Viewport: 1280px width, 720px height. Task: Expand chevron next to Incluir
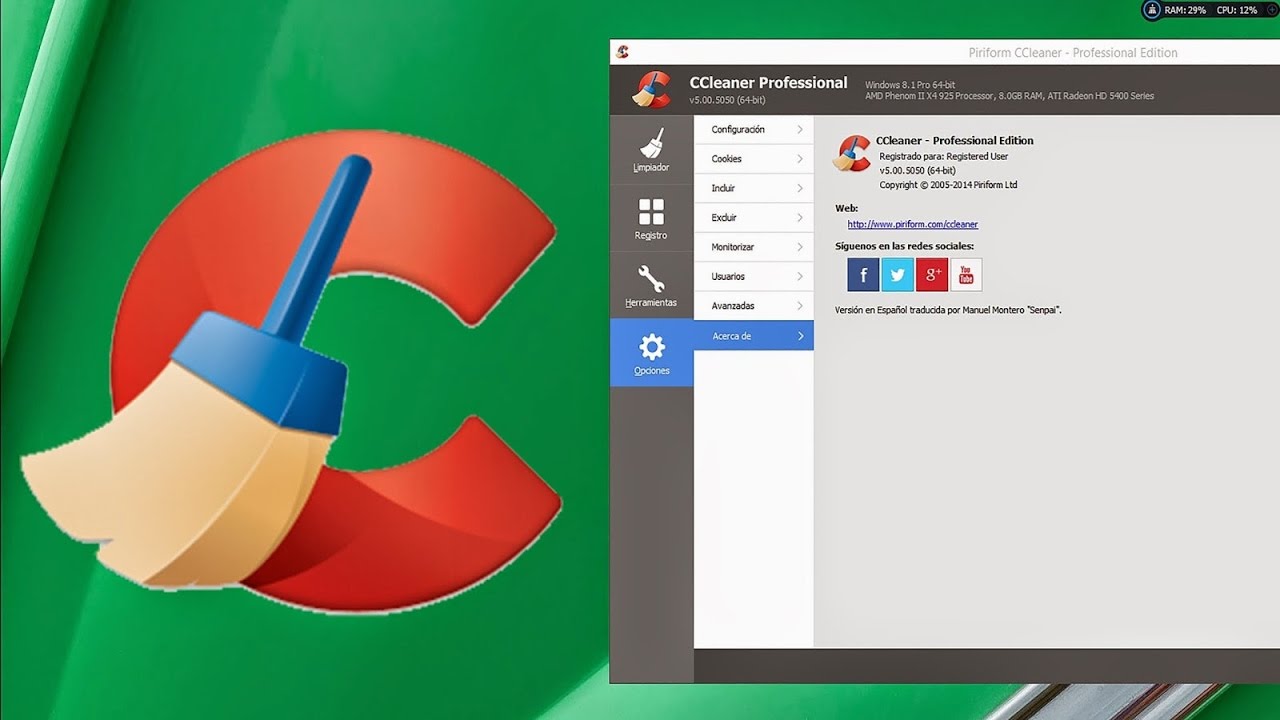(800, 188)
